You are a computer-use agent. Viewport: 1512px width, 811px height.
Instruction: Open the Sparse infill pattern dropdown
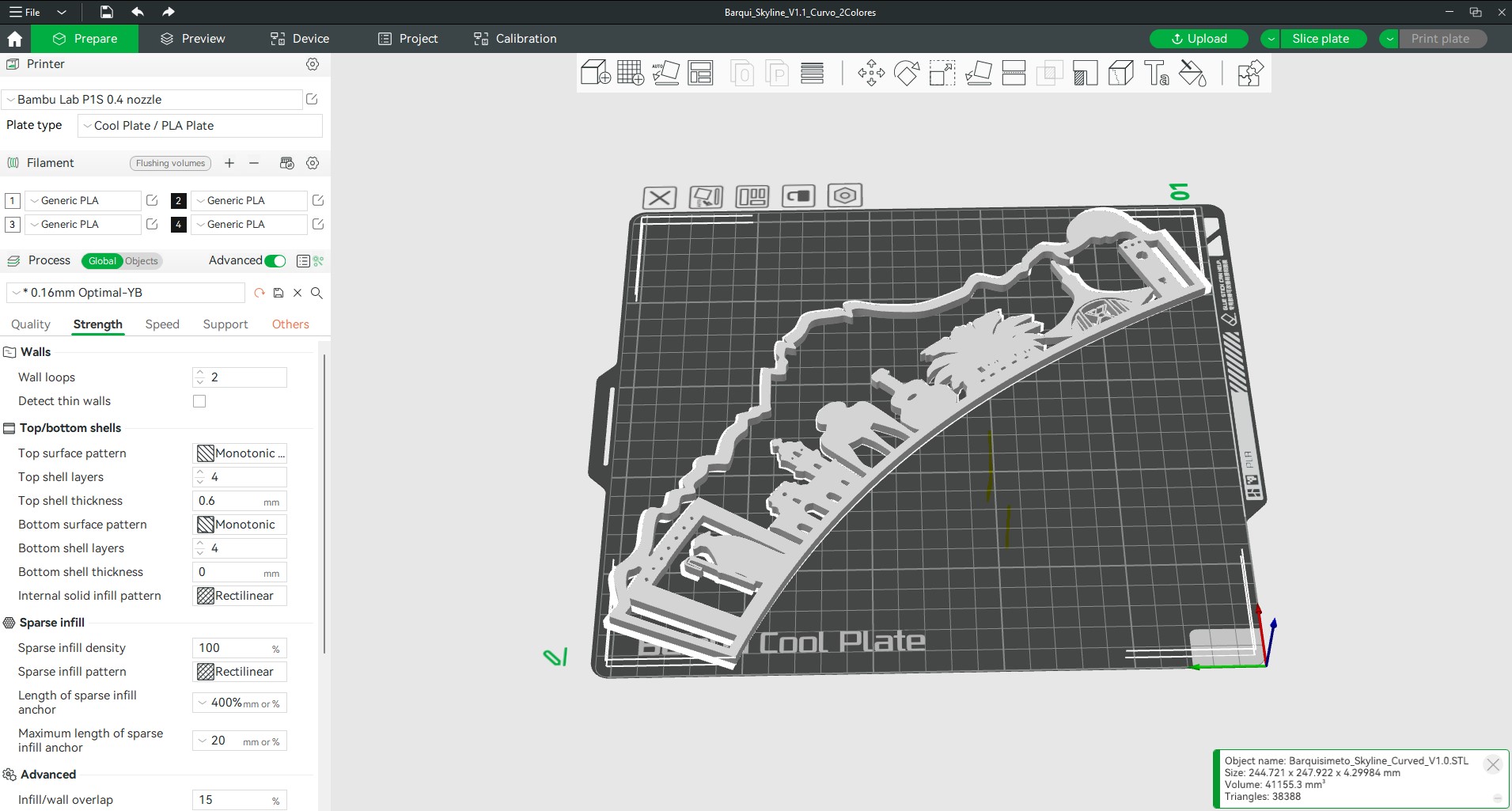pyautogui.click(x=240, y=672)
